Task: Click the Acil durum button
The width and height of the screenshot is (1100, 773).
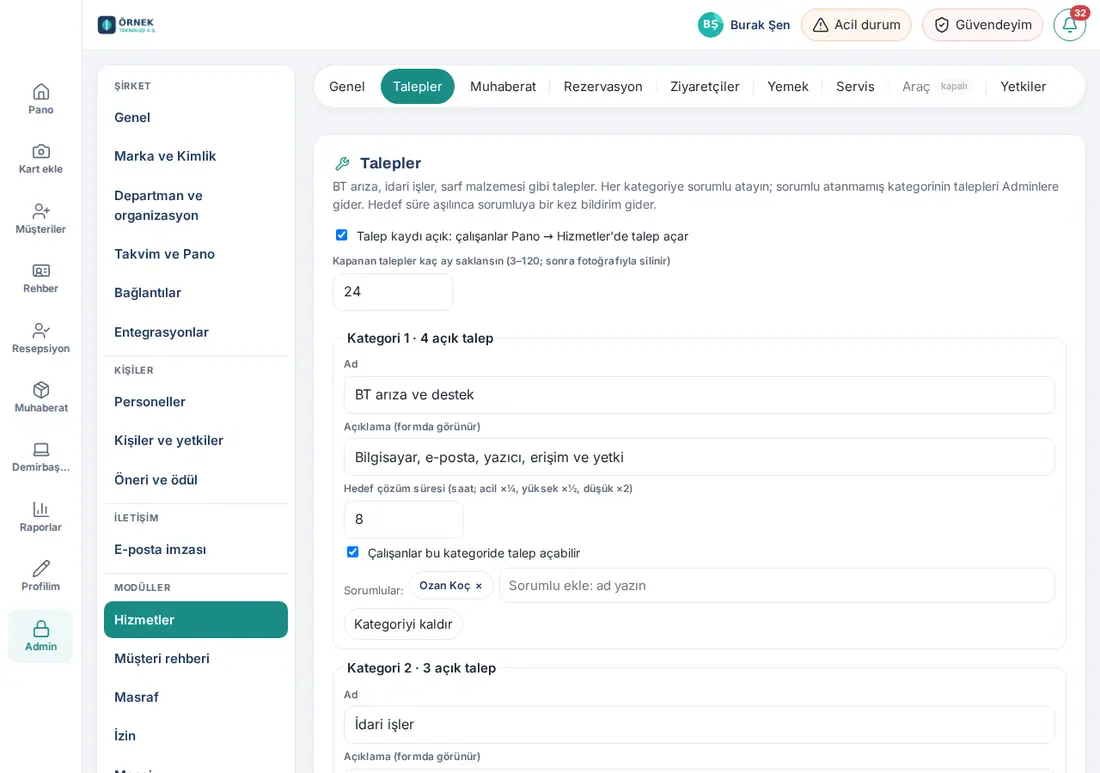Action: (x=857, y=25)
